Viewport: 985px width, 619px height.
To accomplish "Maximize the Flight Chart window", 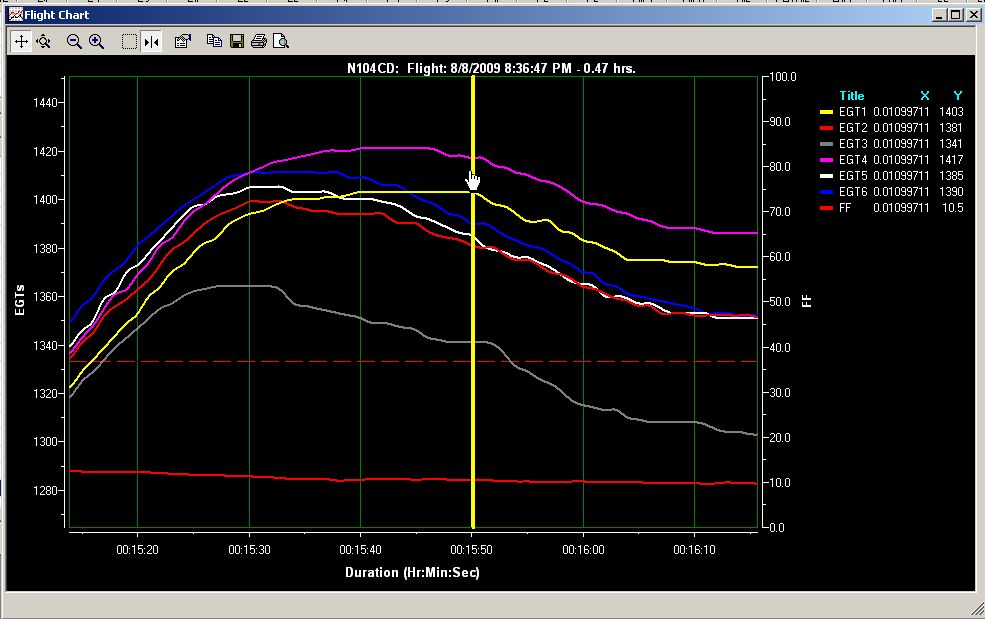I will (x=955, y=14).
